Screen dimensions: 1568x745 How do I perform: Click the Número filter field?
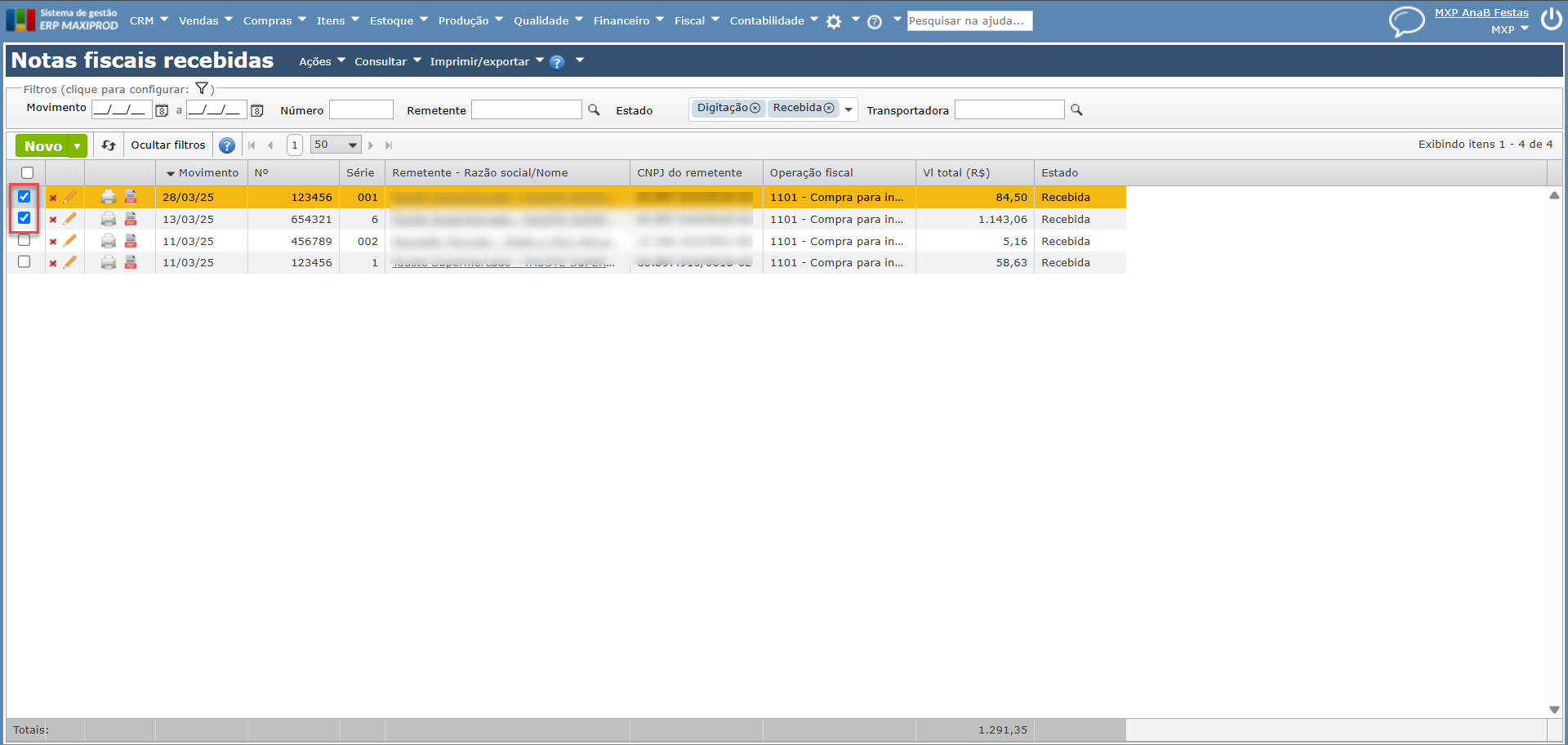[x=361, y=109]
